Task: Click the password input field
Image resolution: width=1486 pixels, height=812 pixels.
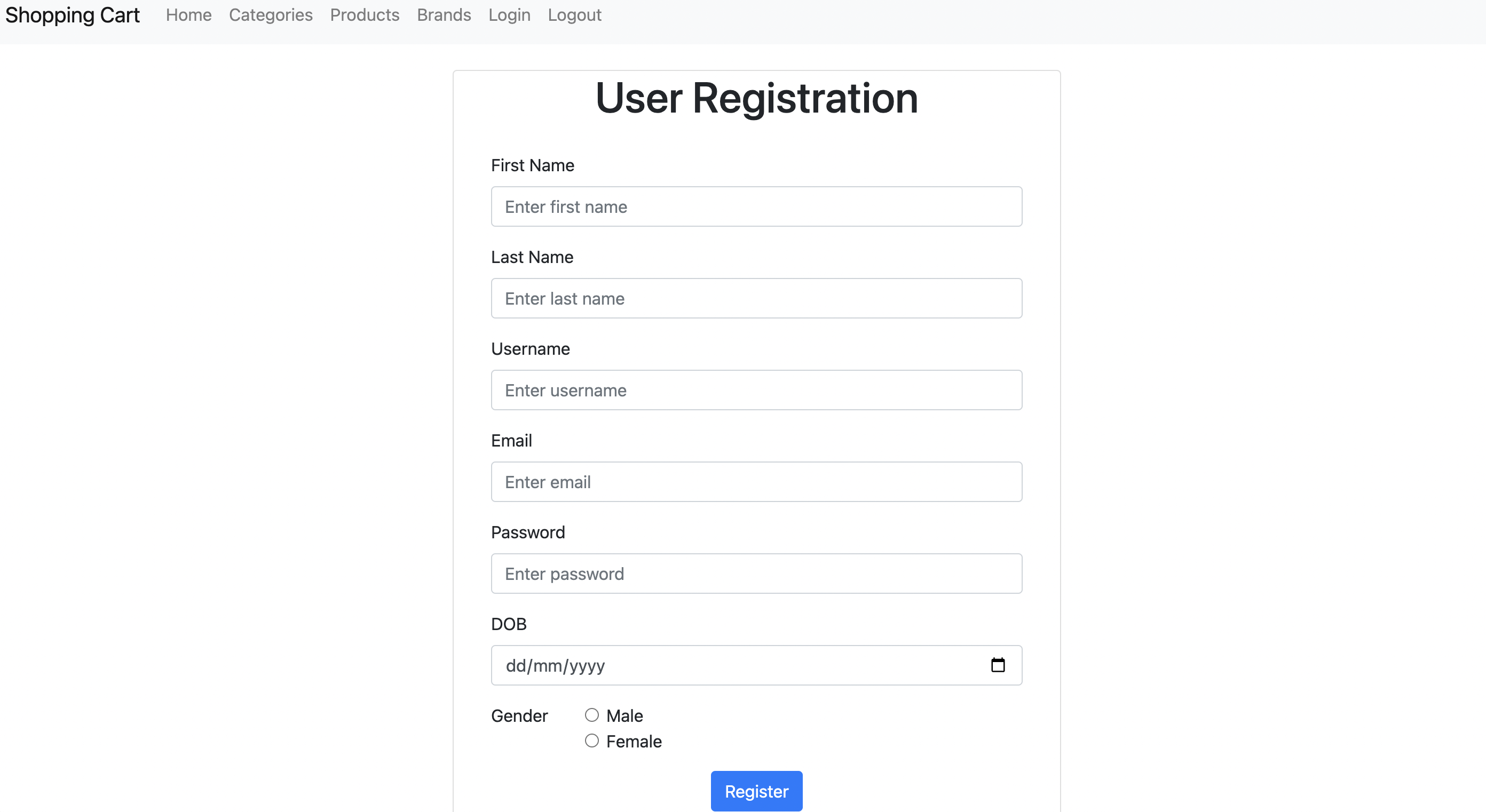Action: [756, 573]
